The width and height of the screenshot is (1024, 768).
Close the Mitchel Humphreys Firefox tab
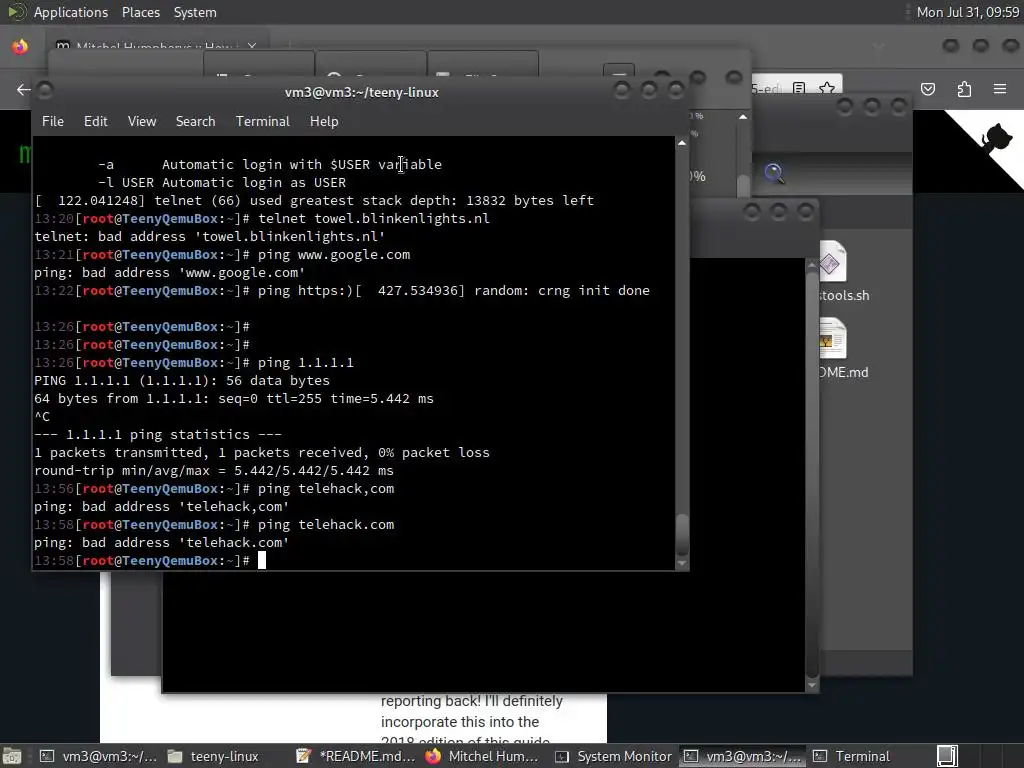pyautogui.click(x=252, y=46)
